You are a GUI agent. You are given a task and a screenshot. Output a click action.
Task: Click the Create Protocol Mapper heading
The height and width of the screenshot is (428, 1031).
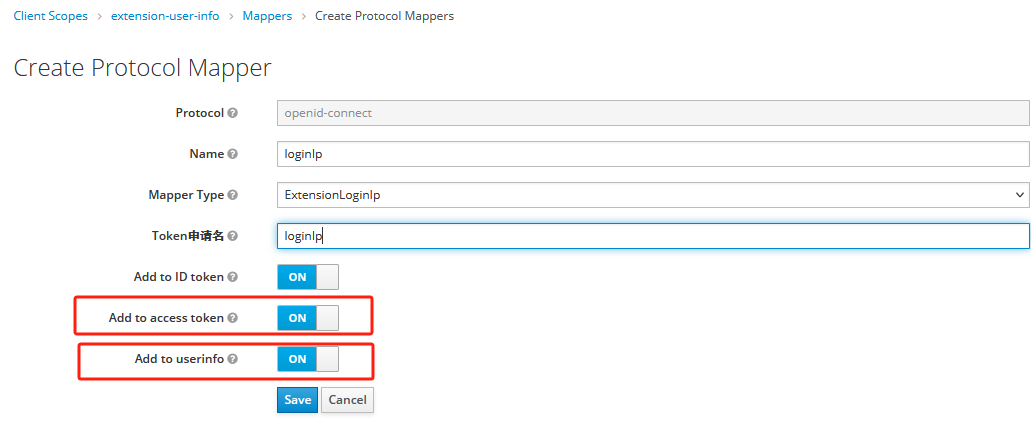pyautogui.click(x=142, y=68)
